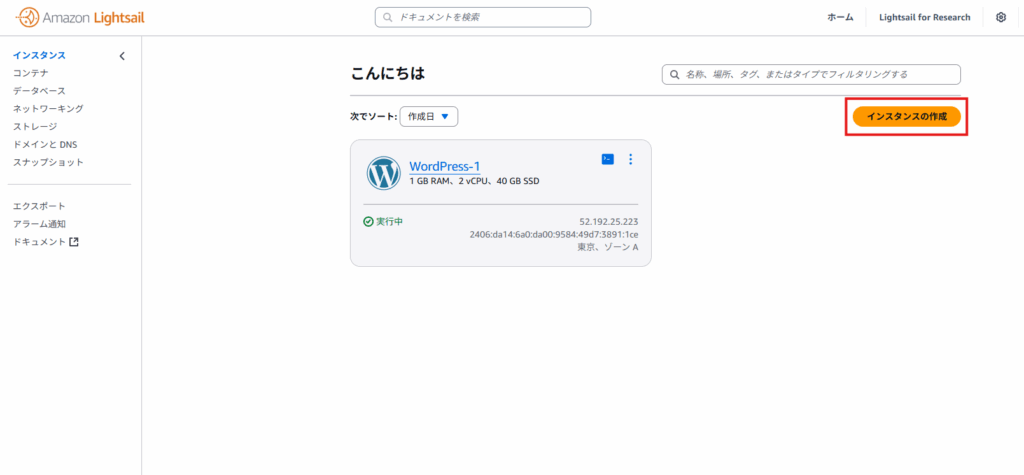Collapse the left sidebar with chevron
Screen dimensions: 1024x475
coord(122,56)
